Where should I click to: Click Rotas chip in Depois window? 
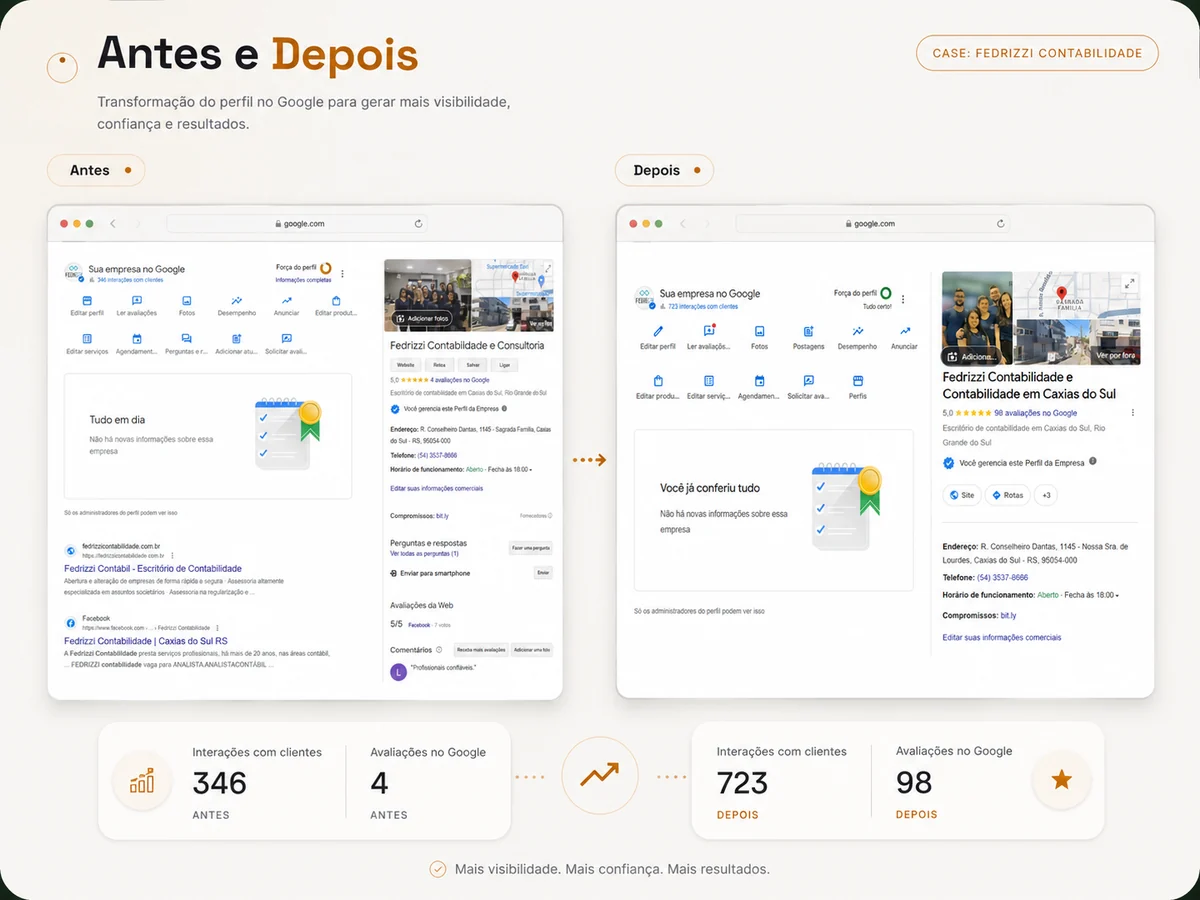(1008, 495)
